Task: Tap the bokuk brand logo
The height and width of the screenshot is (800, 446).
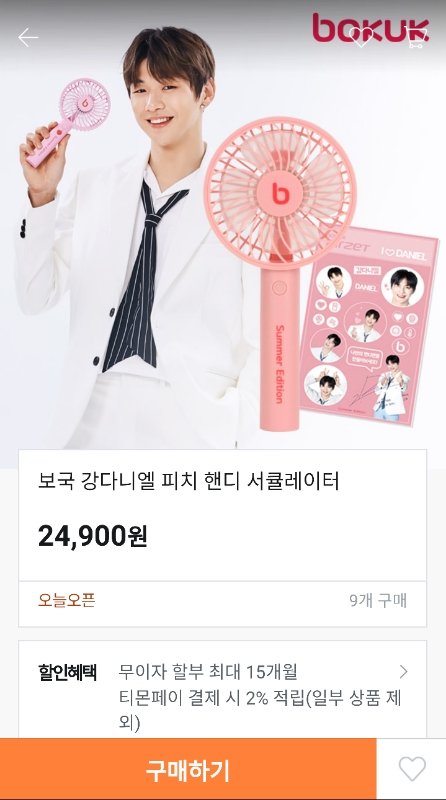Action: coord(371,28)
